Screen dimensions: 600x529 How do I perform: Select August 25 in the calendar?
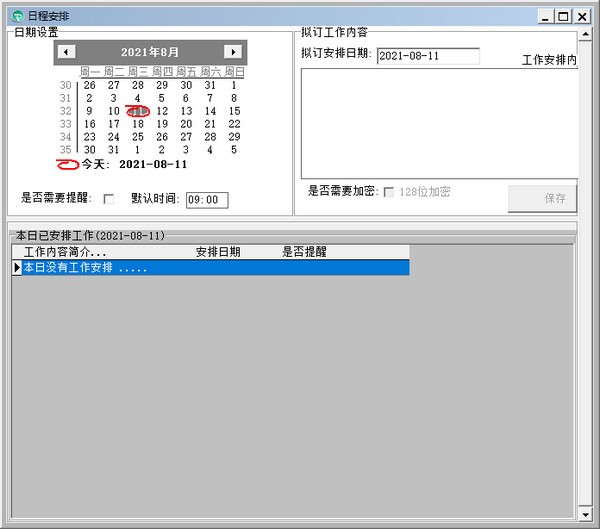(138, 137)
